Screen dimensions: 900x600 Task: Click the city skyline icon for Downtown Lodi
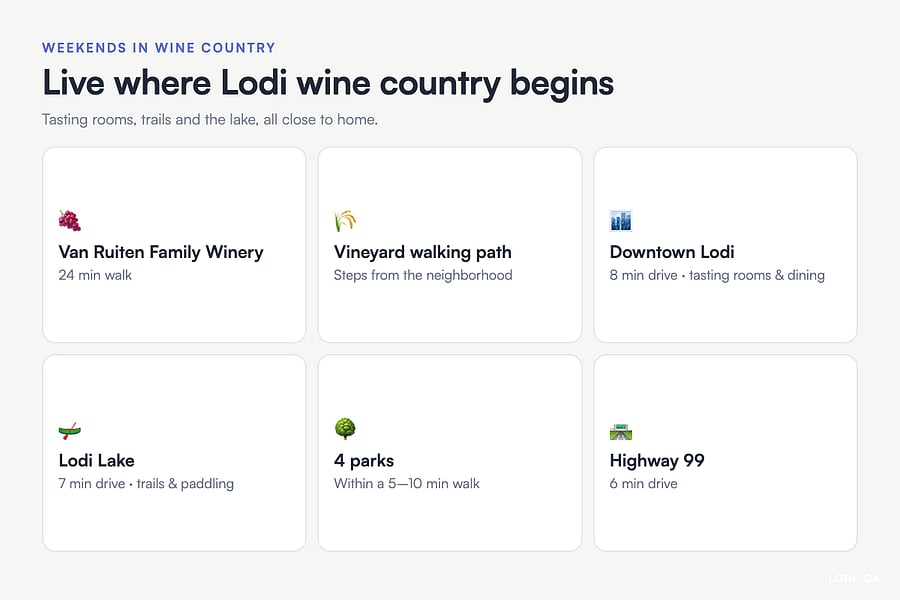620,220
